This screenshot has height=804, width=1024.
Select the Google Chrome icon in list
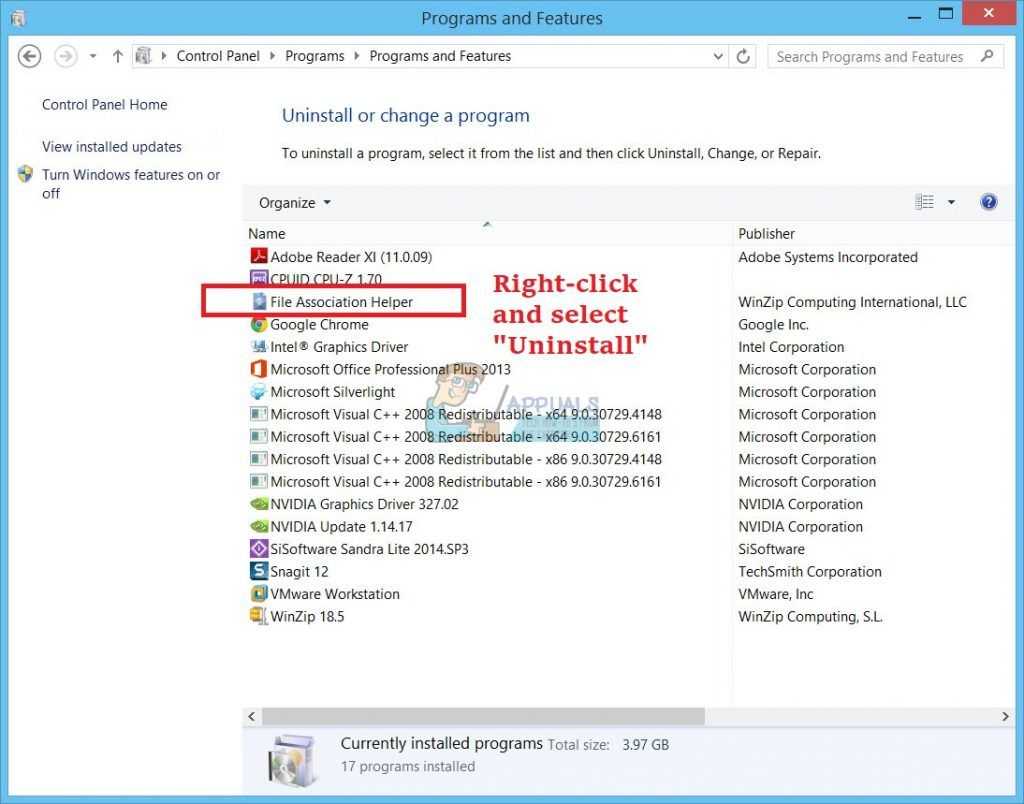click(x=259, y=325)
